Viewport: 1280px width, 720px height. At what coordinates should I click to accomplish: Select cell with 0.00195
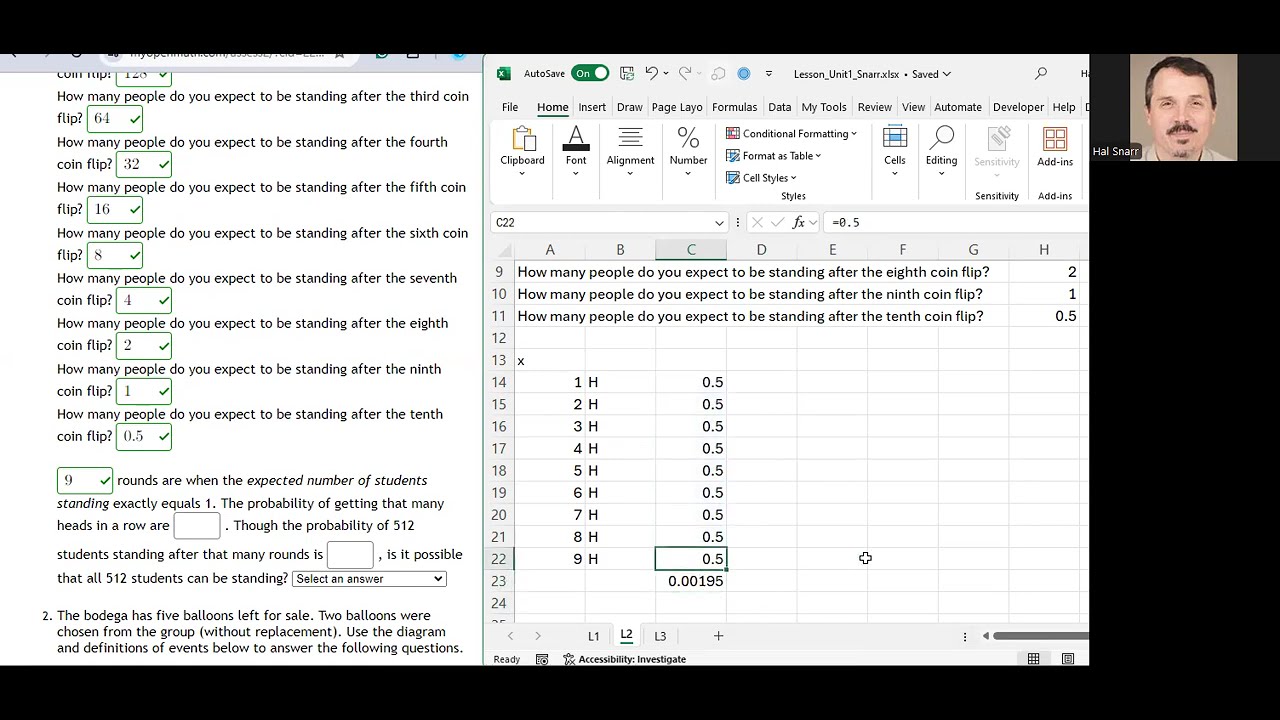pos(691,581)
